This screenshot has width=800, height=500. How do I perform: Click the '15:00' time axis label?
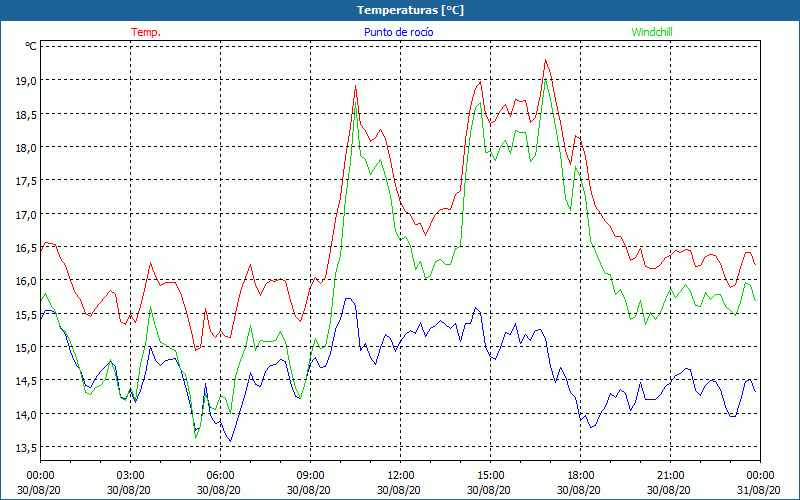point(490,476)
